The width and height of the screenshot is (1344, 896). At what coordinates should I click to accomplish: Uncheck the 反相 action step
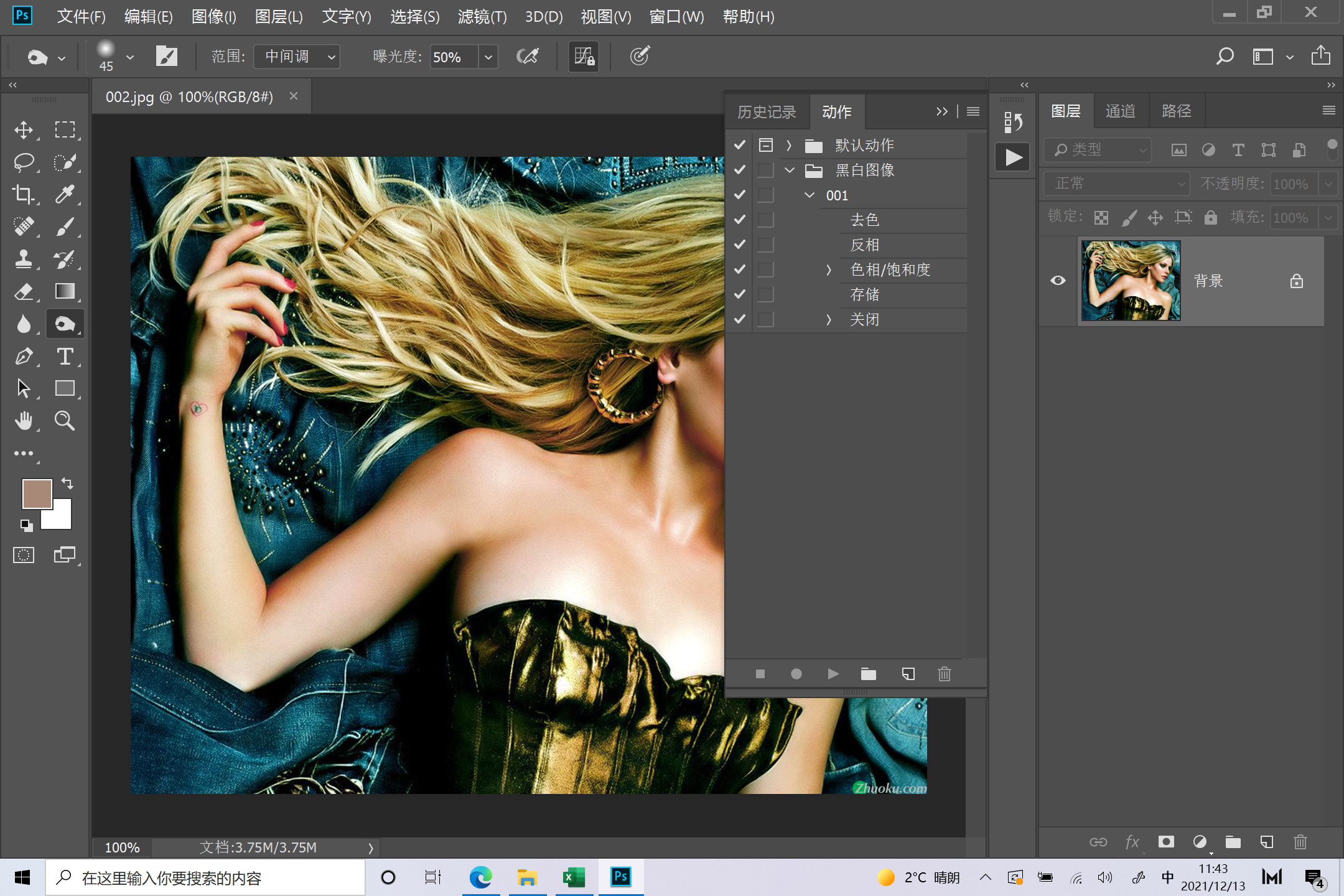740,245
